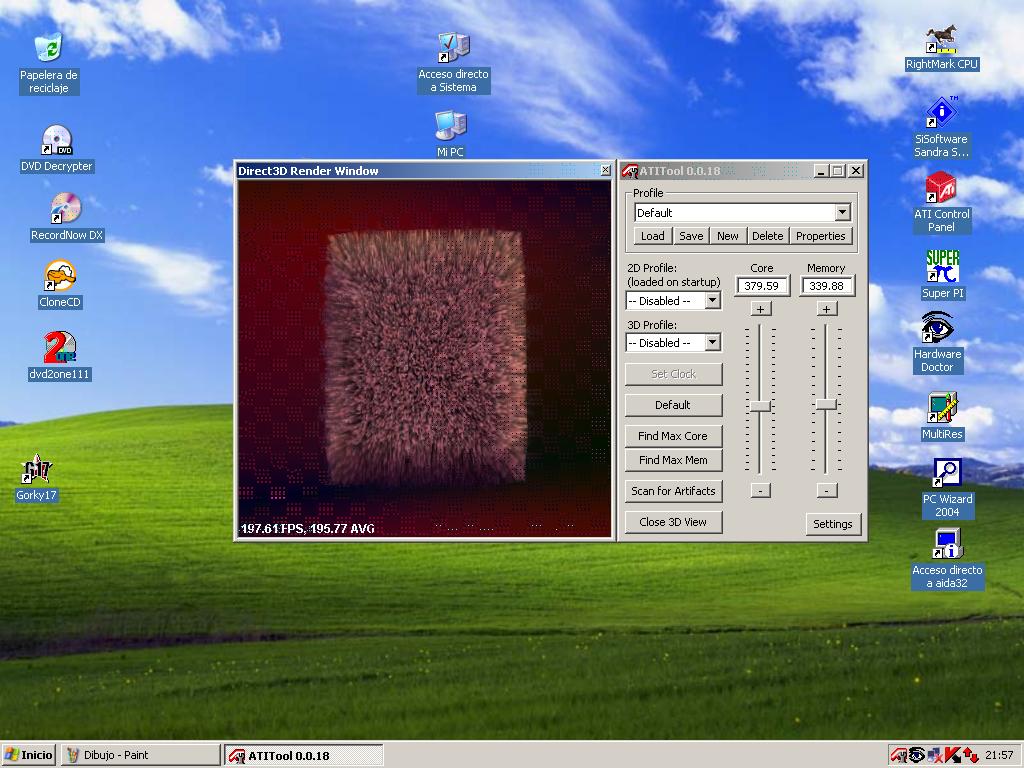Image resolution: width=1024 pixels, height=768 pixels.
Task: Decrease Core clock with minus button
Action: (760, 491)
